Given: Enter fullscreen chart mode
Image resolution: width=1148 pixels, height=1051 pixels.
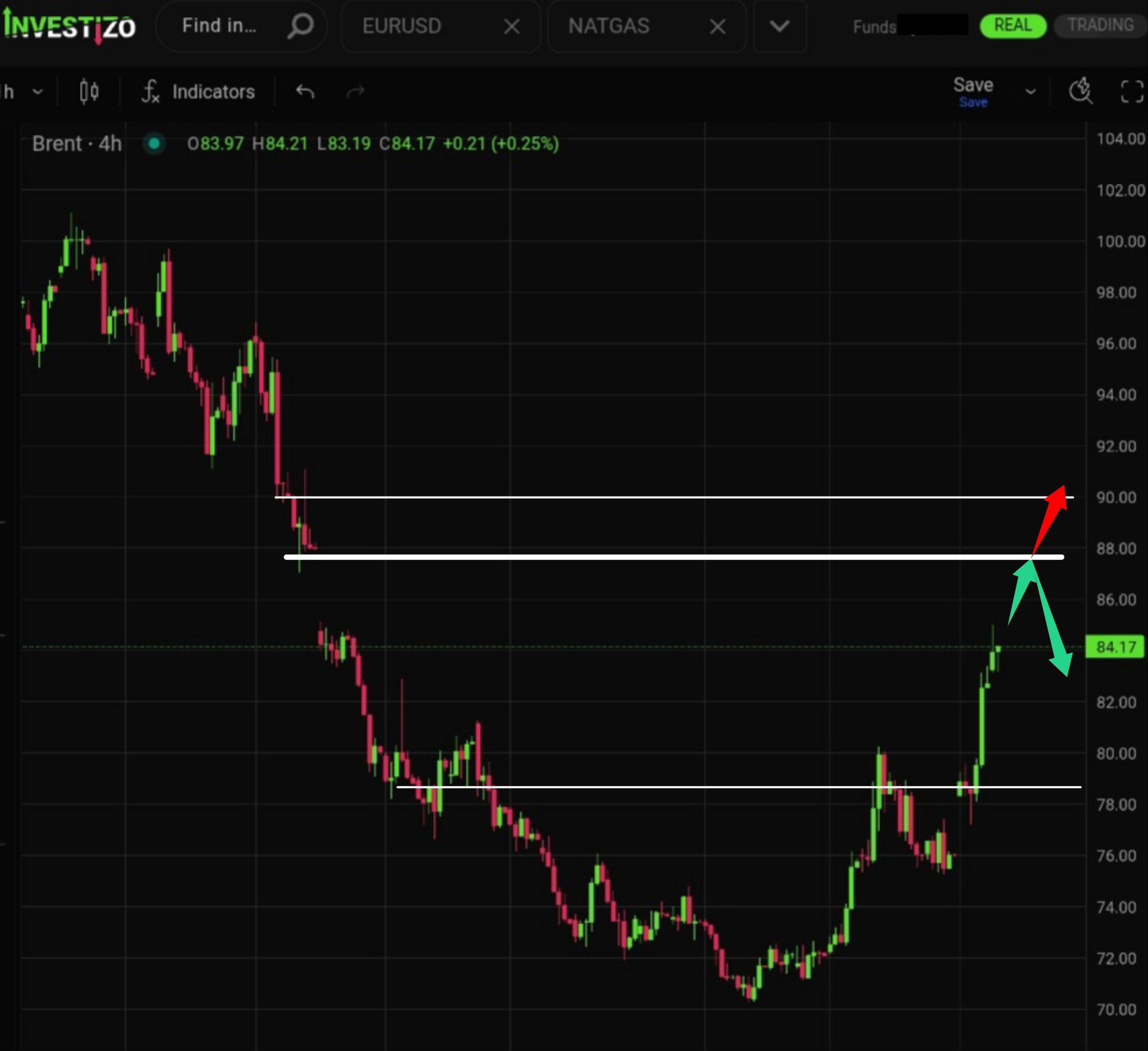Looking at the screenshot, I should [1132, 92].
